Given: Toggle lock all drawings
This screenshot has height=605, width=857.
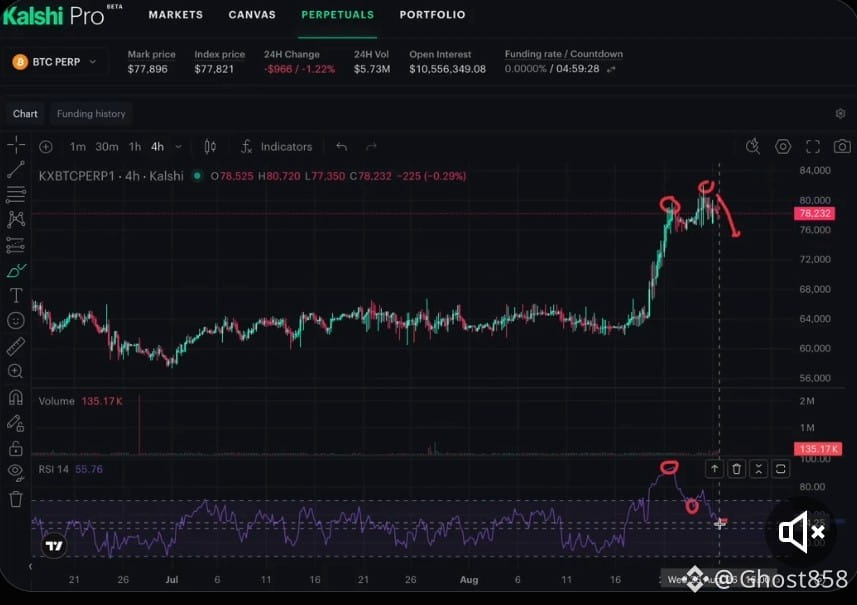Looking at the screenshot, I should pos(16,448).
